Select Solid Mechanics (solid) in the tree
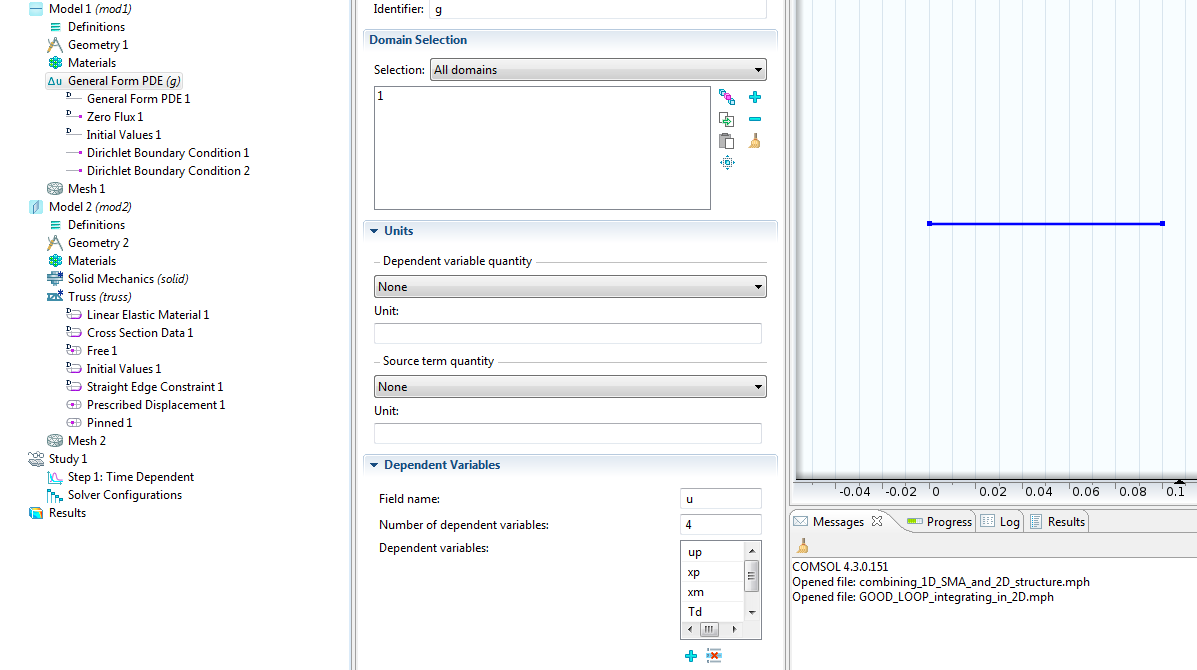The height and width of the screenshot is (670, 1197). point(127,279)
